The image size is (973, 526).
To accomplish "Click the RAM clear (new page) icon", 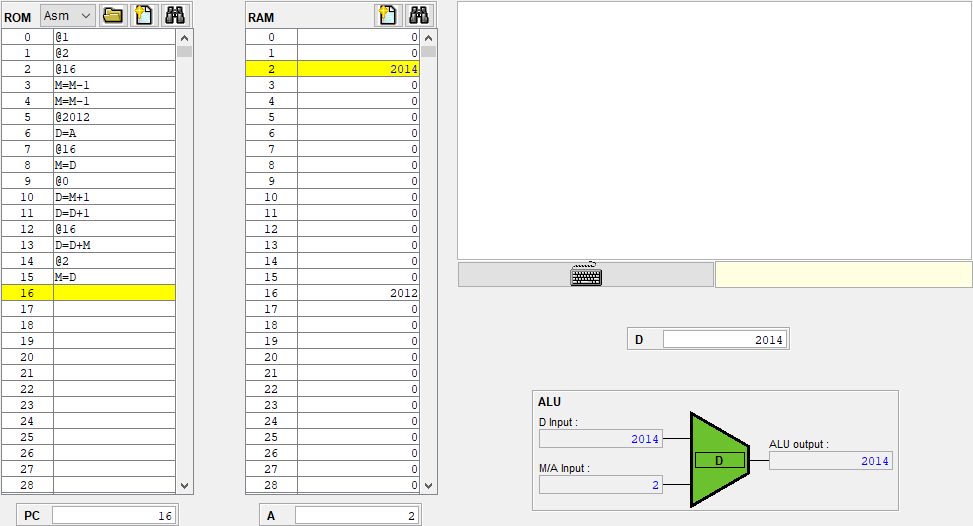I will click(388, 15).
